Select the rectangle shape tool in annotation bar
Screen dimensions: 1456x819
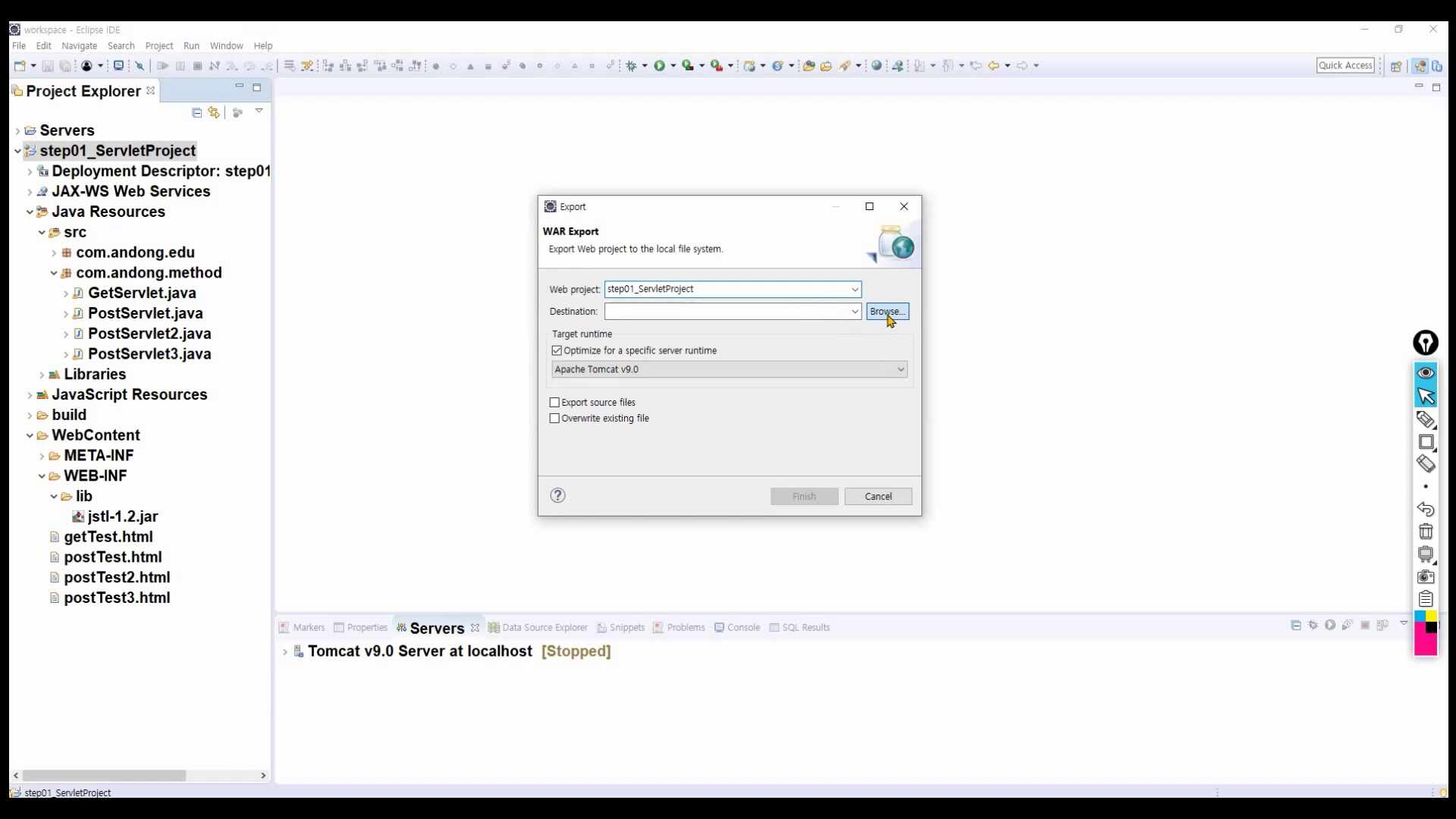point(1426,441)
